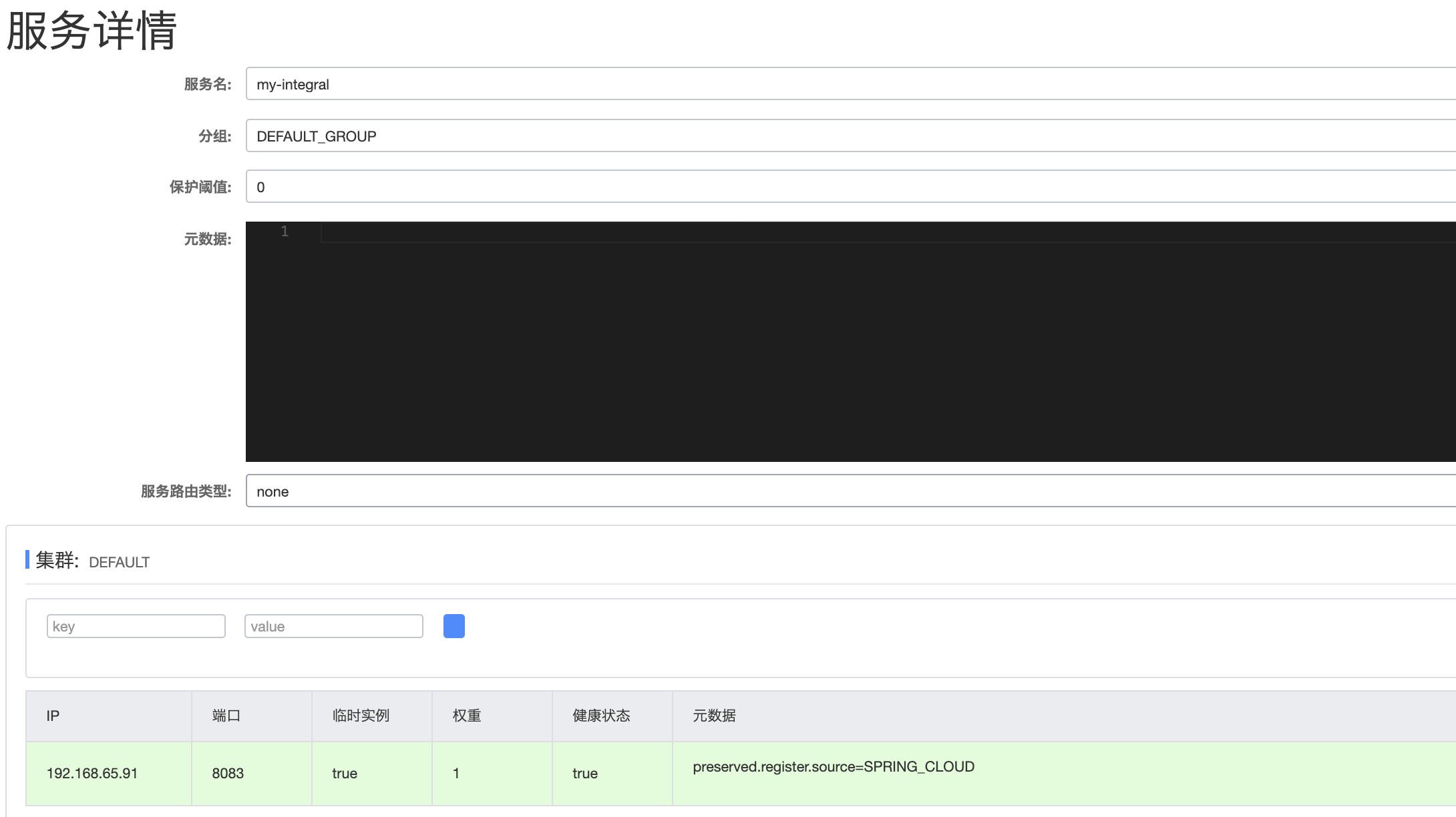Click the key filter input
The height and width of the screenshot is (817, 1456).
136,626
